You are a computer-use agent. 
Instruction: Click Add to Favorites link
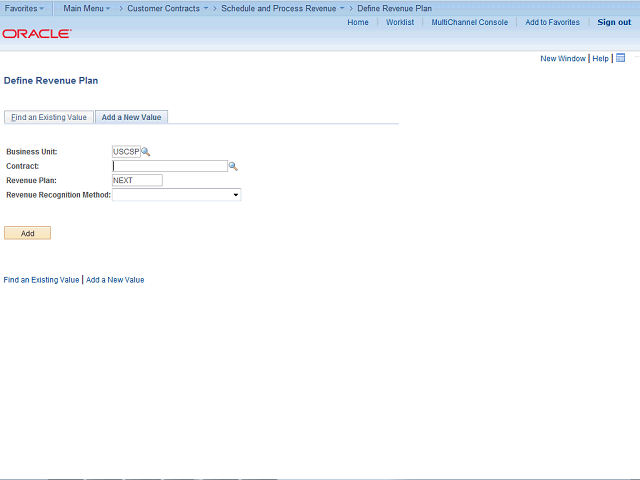[x=552, y=22]
